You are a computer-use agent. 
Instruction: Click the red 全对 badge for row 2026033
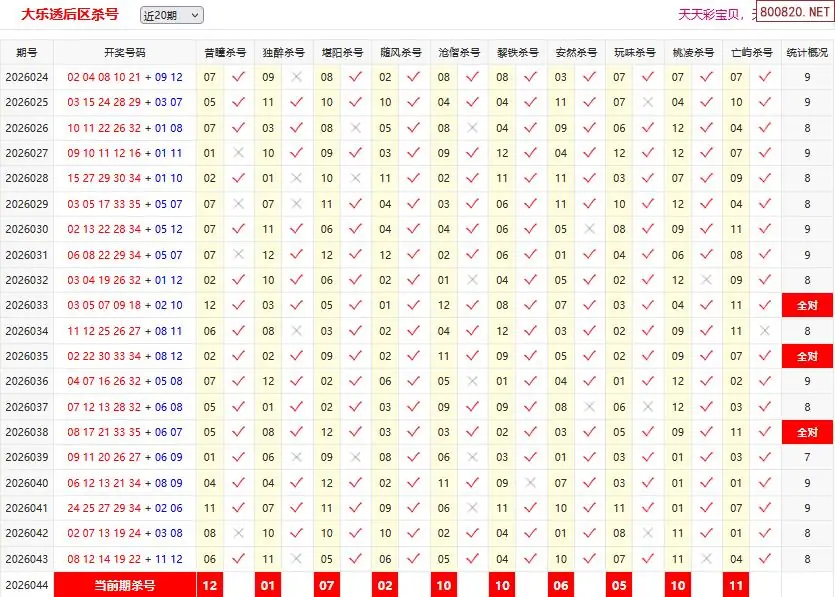(x=807, y=306)
